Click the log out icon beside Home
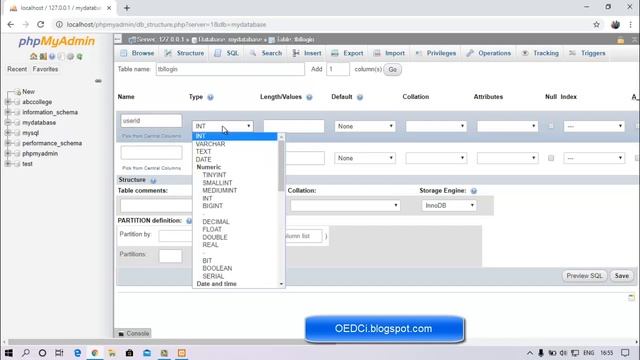 [x=43, y=56]
